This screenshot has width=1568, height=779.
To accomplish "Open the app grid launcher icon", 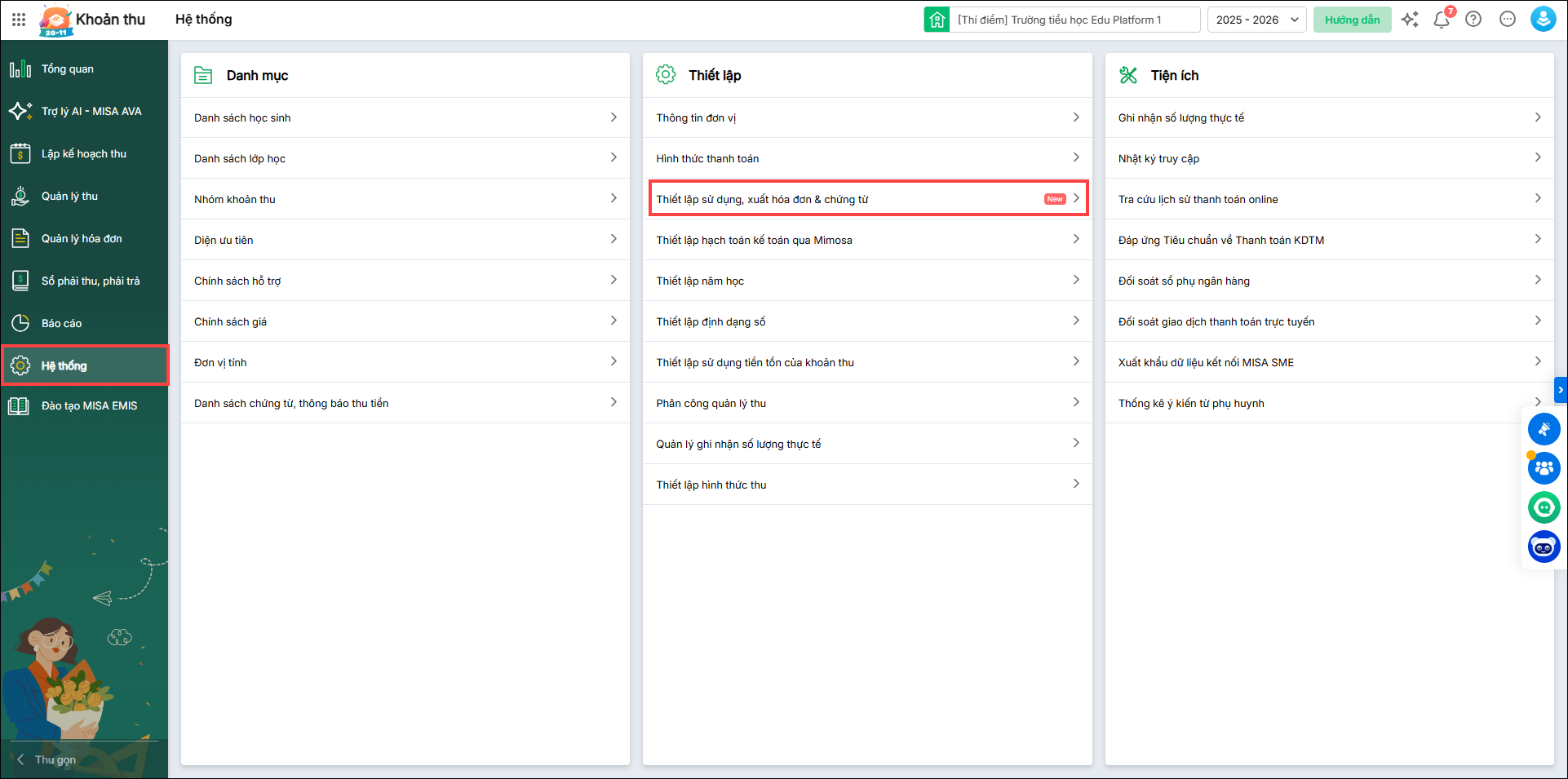I will tap(19, 20).
